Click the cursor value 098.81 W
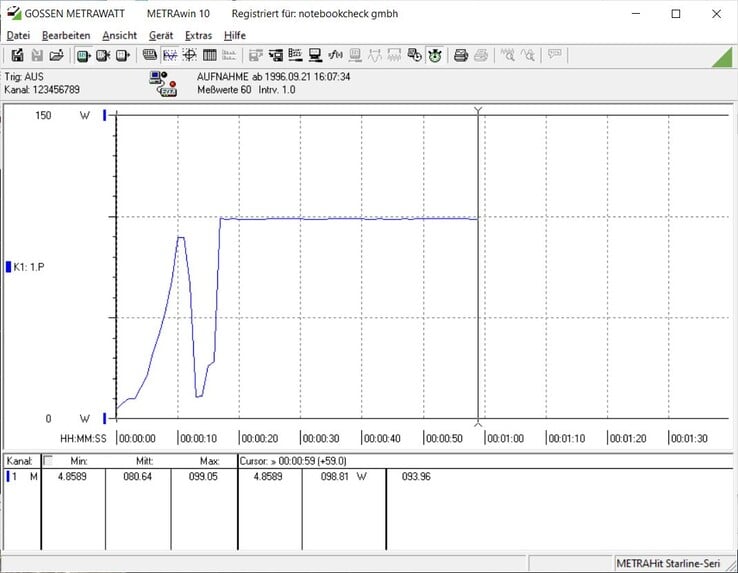Image resolution: width=738 pixels, height=573 pixels. click(x=343, y=476)
